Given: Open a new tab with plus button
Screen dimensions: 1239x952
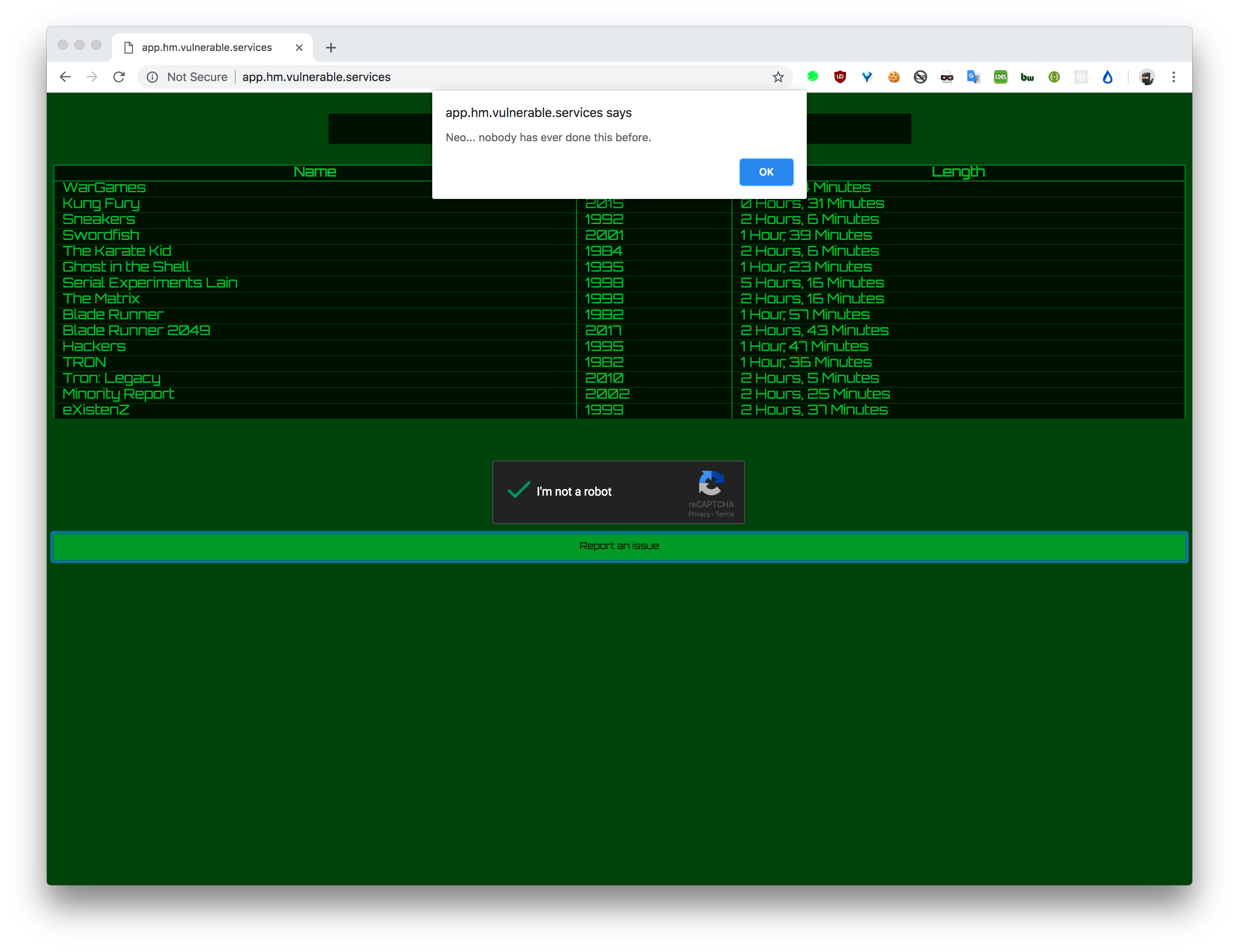Looking at the screenshot, I should tap(331, 48).
